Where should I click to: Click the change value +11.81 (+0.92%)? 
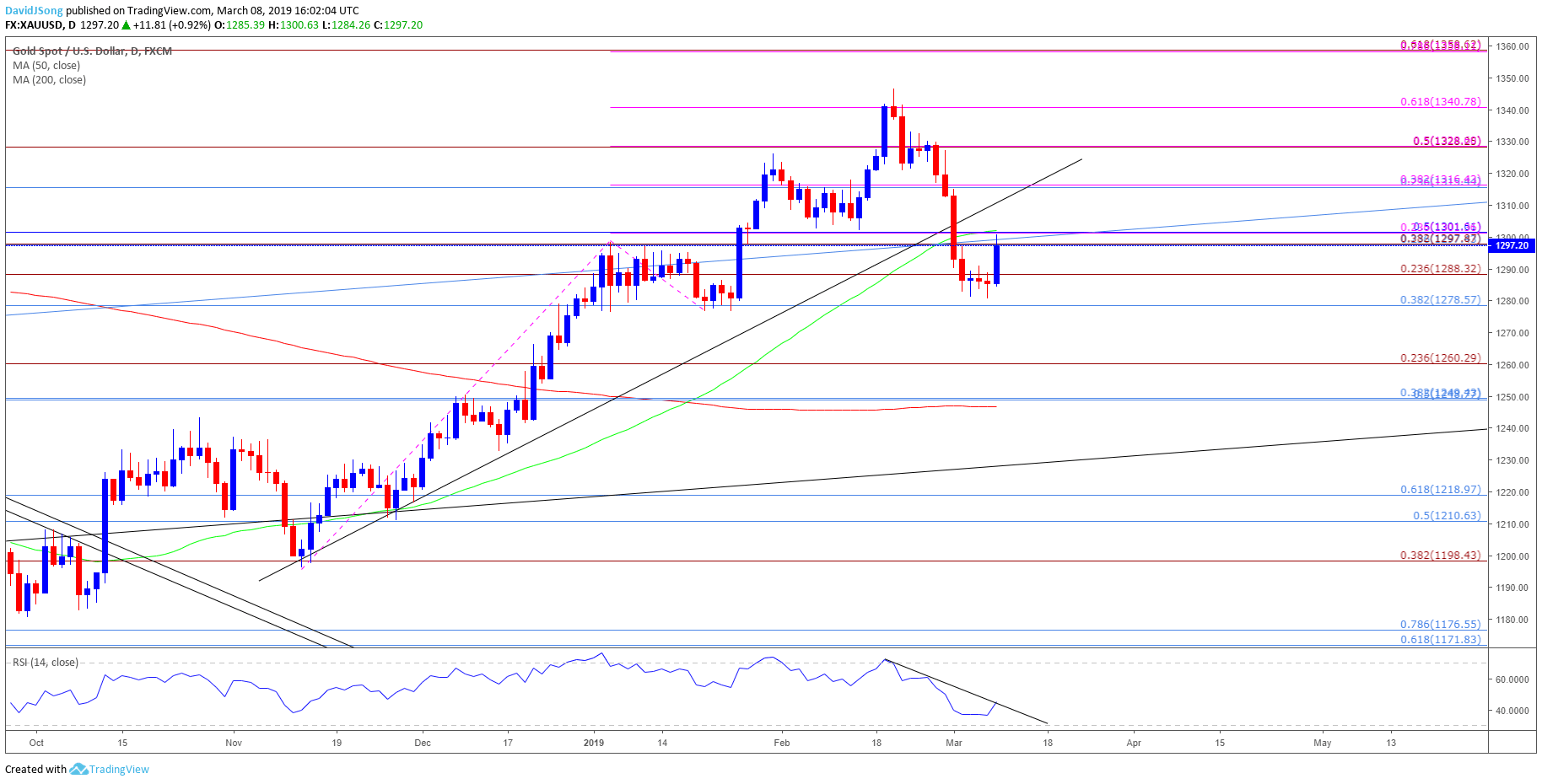coord(172,25)
